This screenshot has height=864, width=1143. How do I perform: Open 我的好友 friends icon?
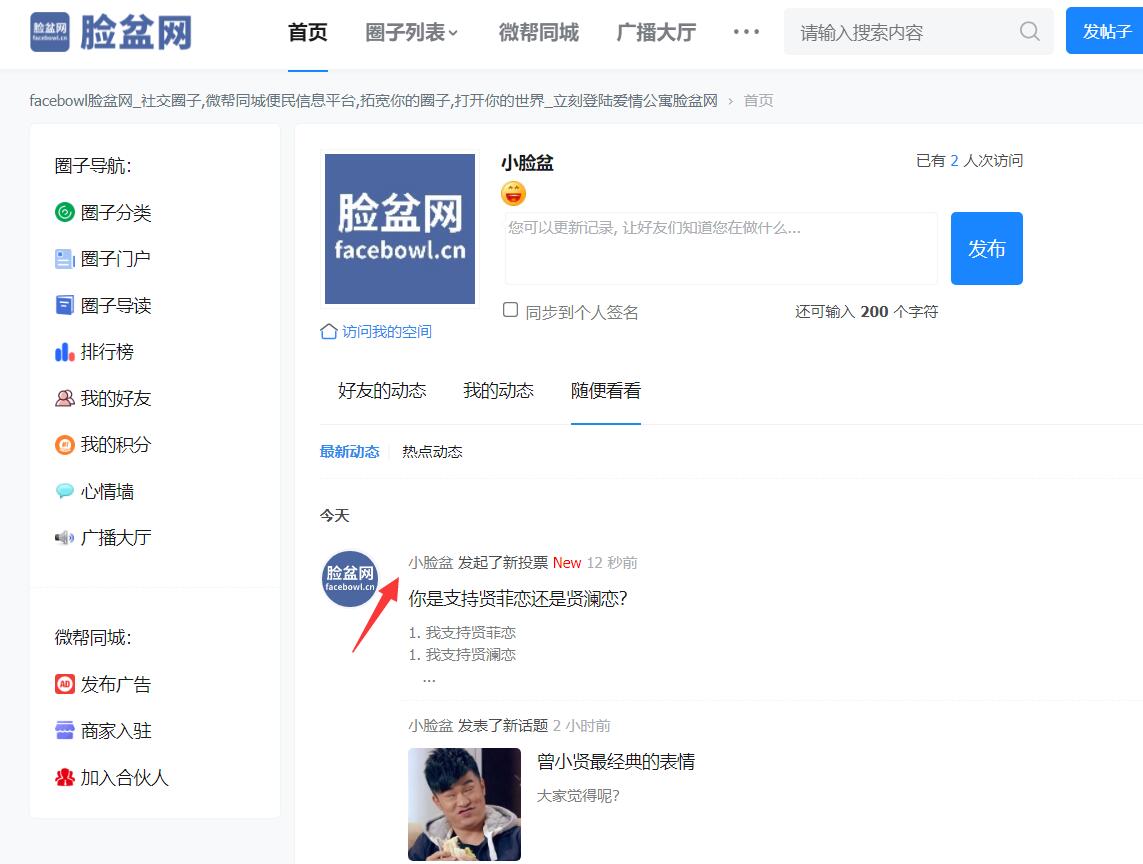[65, 398]
